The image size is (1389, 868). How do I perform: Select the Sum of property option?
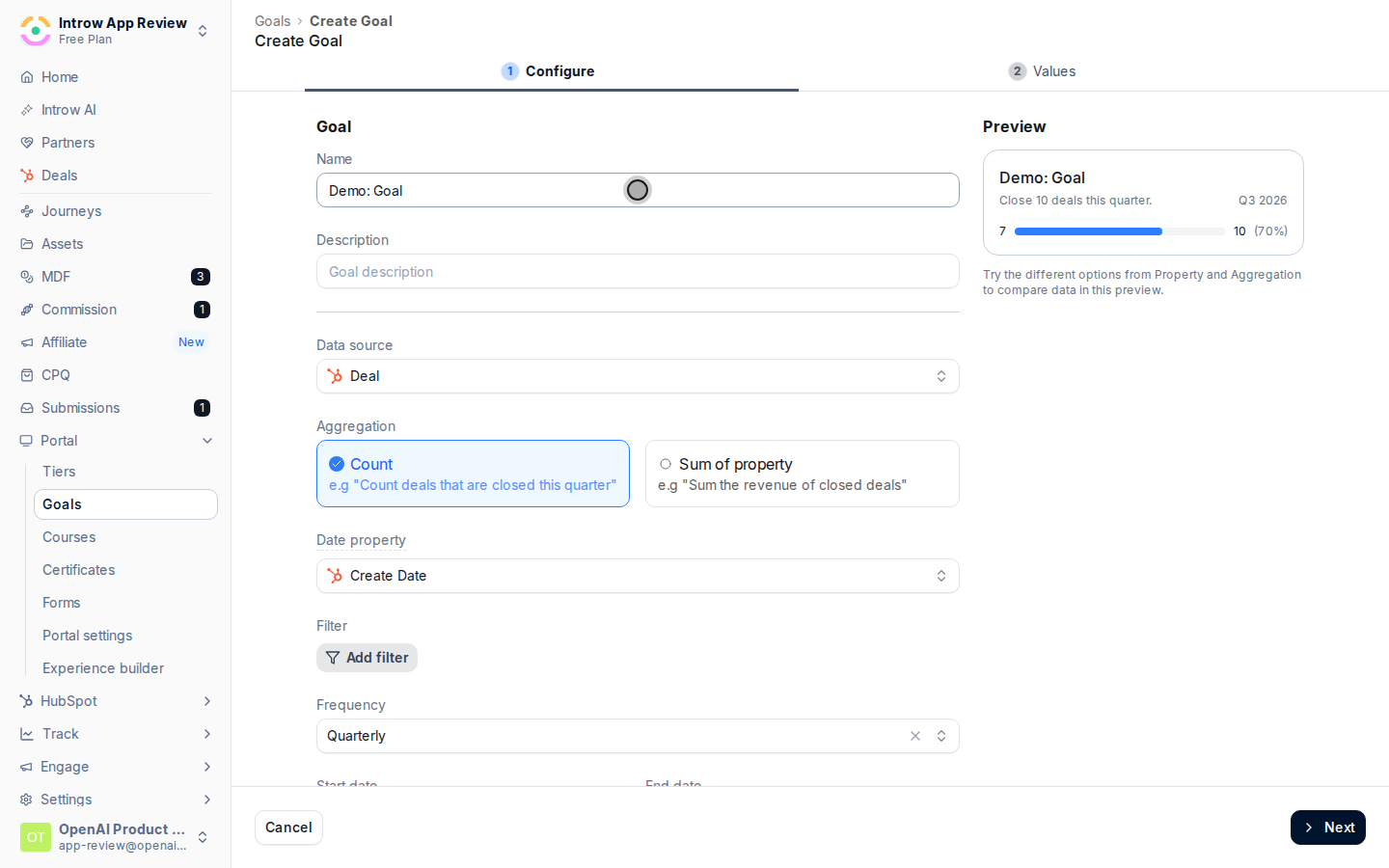802,474
